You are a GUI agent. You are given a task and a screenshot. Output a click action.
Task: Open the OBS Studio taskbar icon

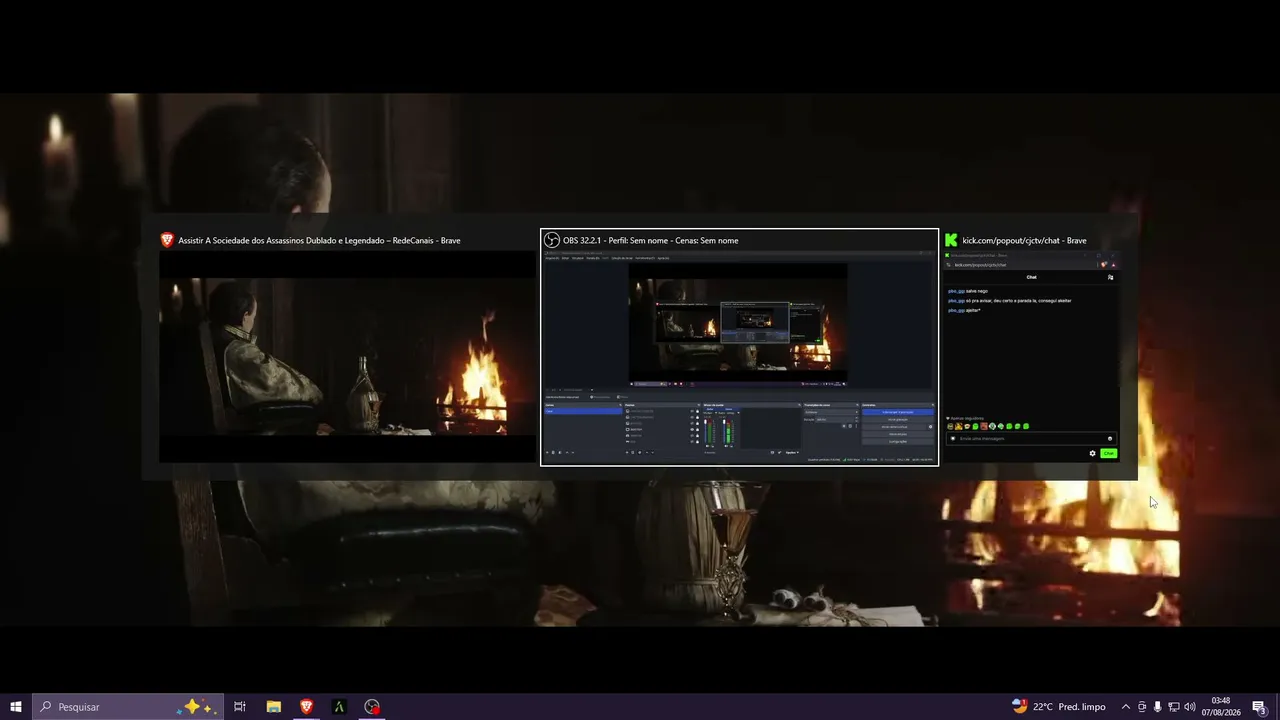pos(372,707)
